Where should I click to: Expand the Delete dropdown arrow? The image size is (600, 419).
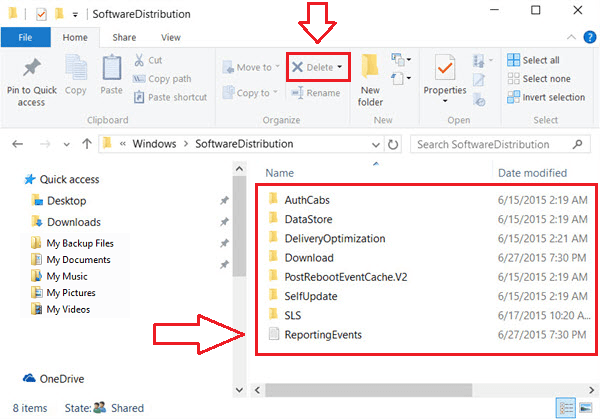pyautogui.click(x=340, y=68)
